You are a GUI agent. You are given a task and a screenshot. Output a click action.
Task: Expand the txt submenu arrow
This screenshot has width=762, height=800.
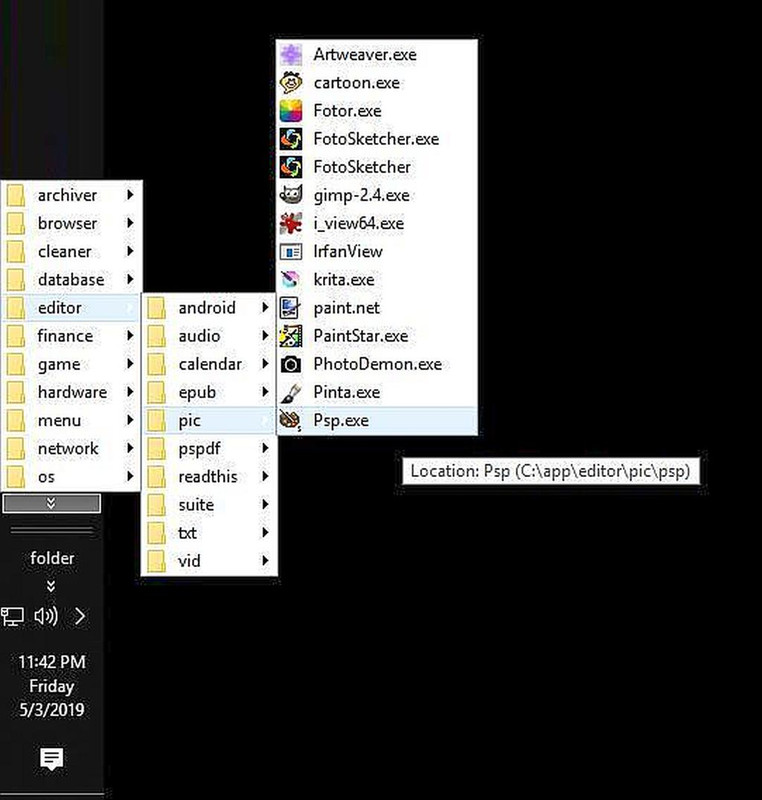point(265,532)
